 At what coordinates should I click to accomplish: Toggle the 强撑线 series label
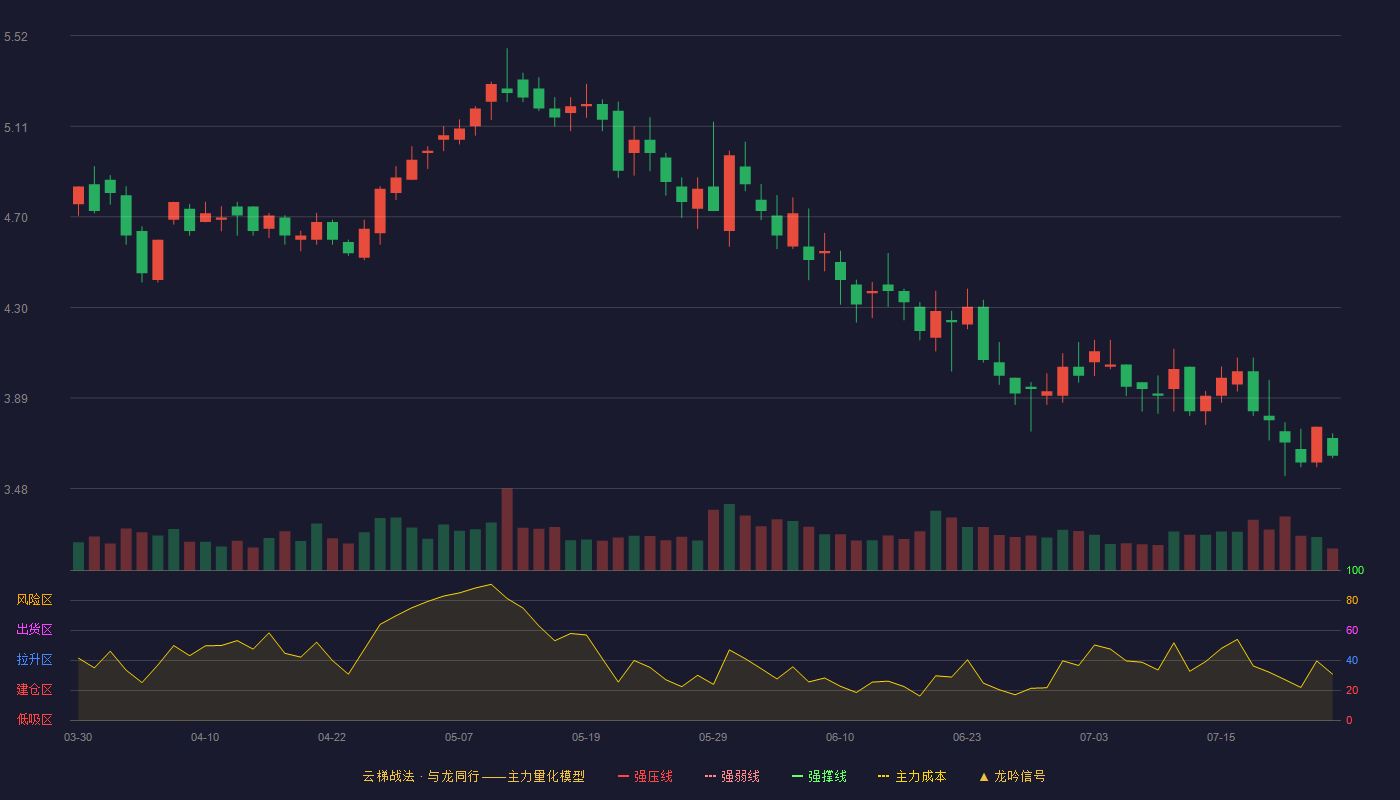(827, 776)
